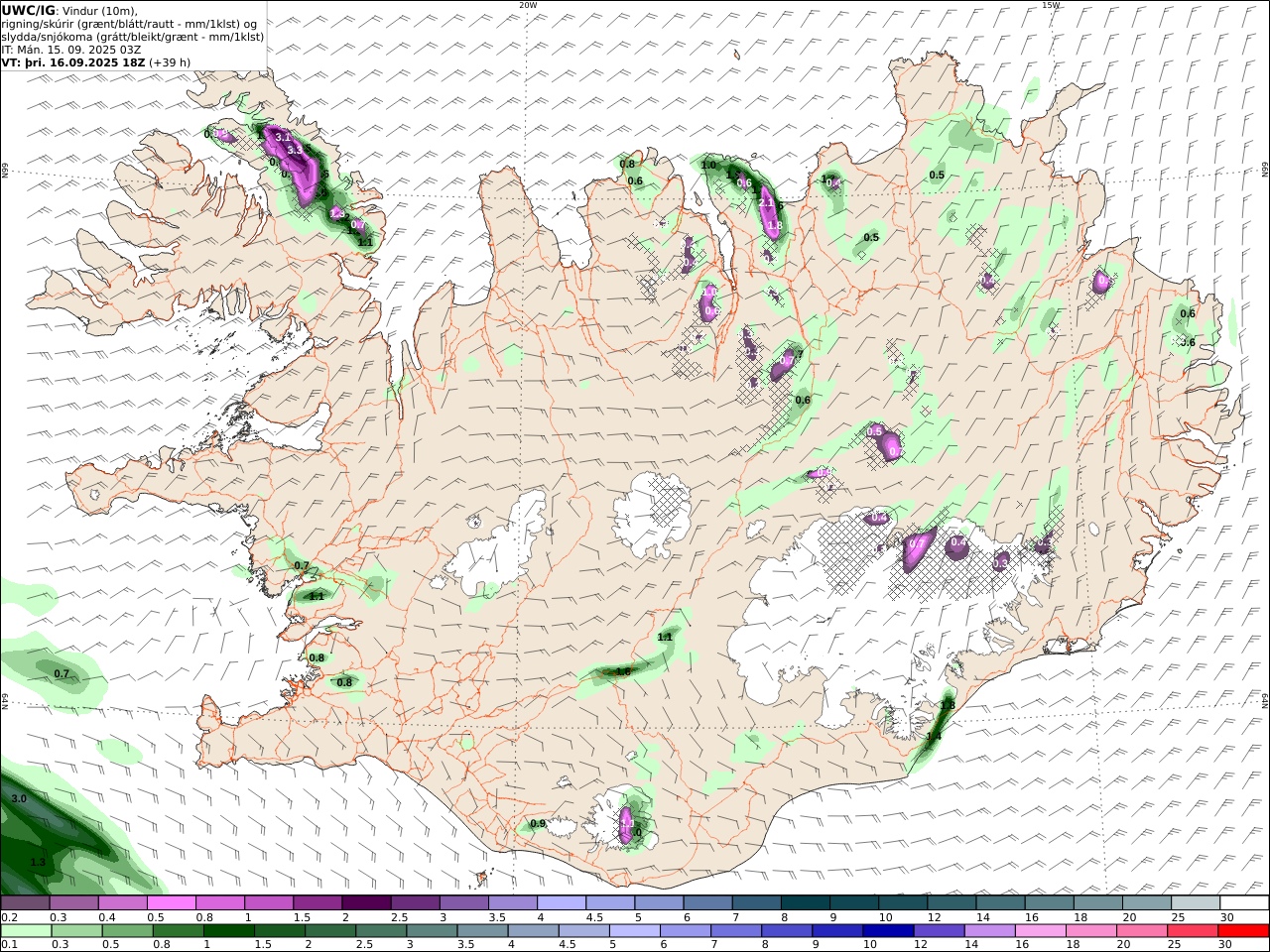The height and width of the screenshot is (952, 1270).
Task: Click the '0.9' rain value near the south coast
Action: 538,823
